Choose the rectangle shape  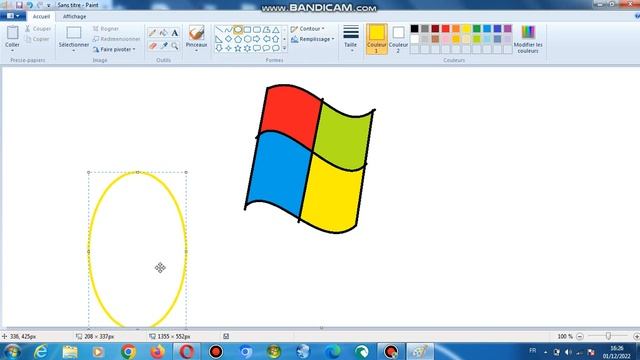point(247,30)
